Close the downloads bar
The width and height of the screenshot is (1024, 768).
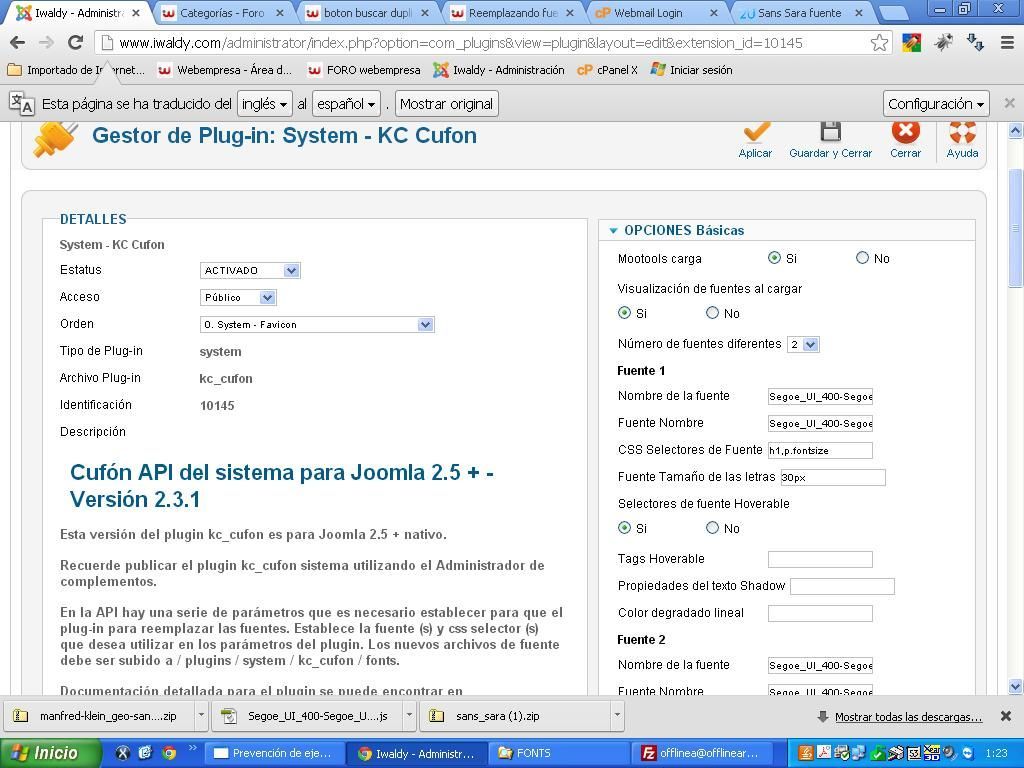1006,716
